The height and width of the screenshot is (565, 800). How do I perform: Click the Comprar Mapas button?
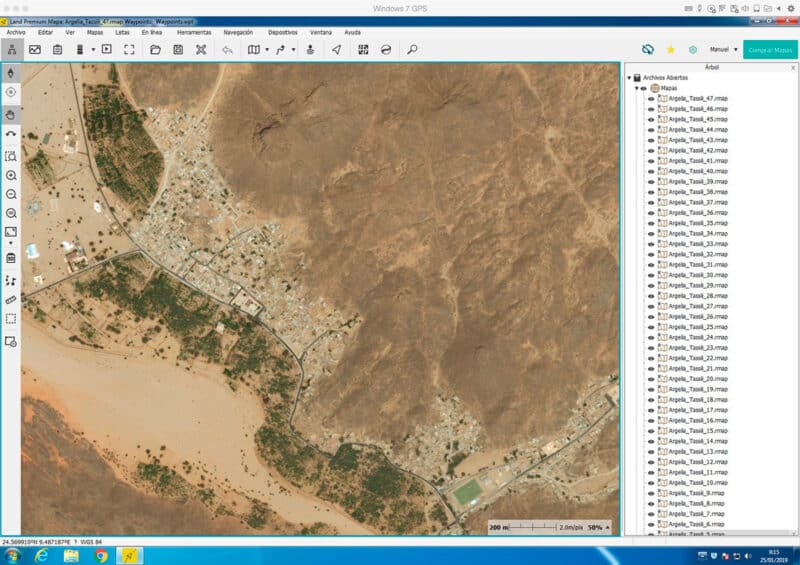[770, 50]
